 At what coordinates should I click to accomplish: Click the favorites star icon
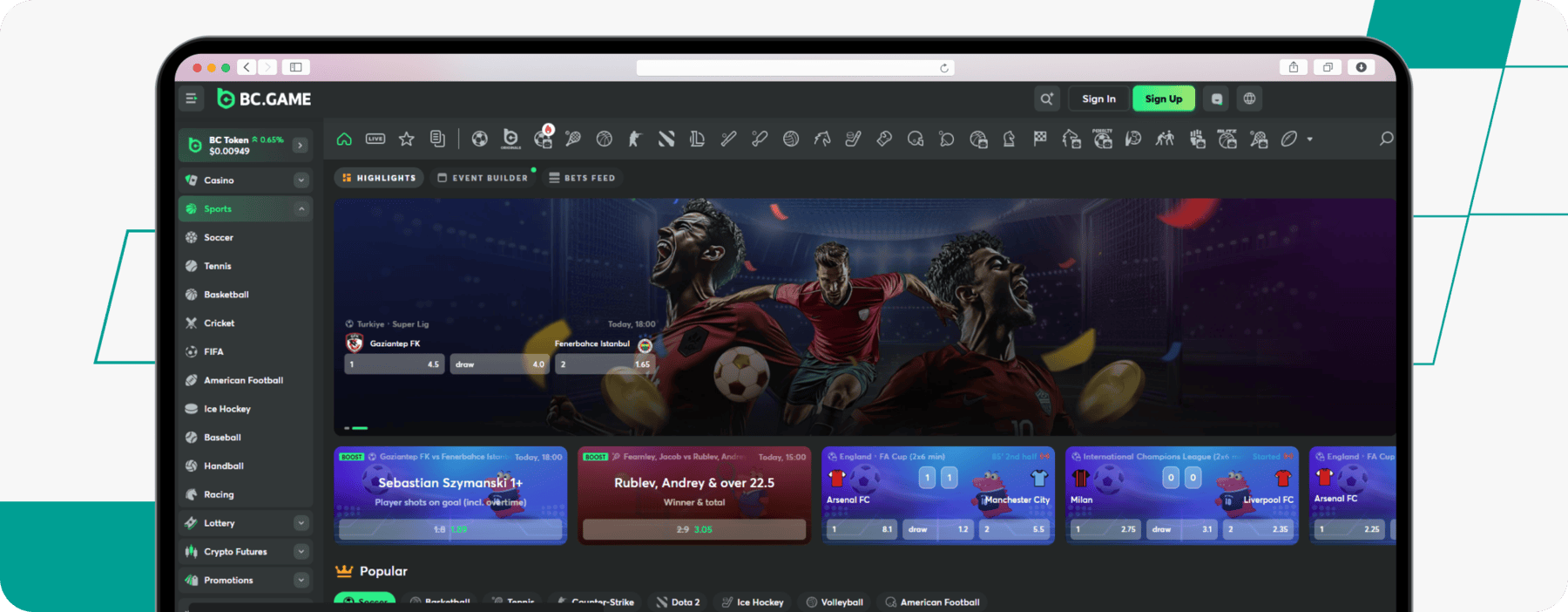pyautogui.click(x=406, y=139)
